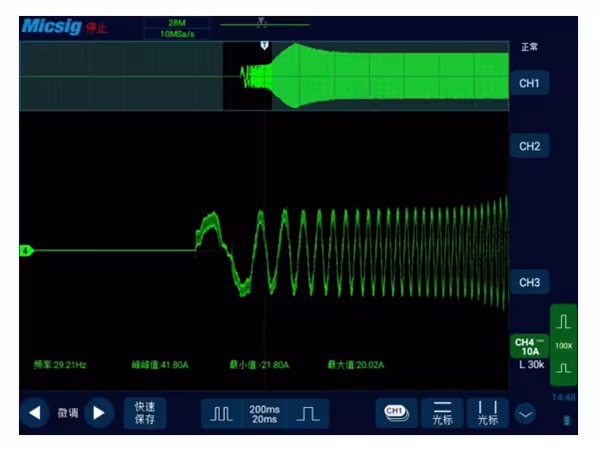Tap the red run/stop status label
Viewport: 600px width, 452px height.
(x=96, y=28)
